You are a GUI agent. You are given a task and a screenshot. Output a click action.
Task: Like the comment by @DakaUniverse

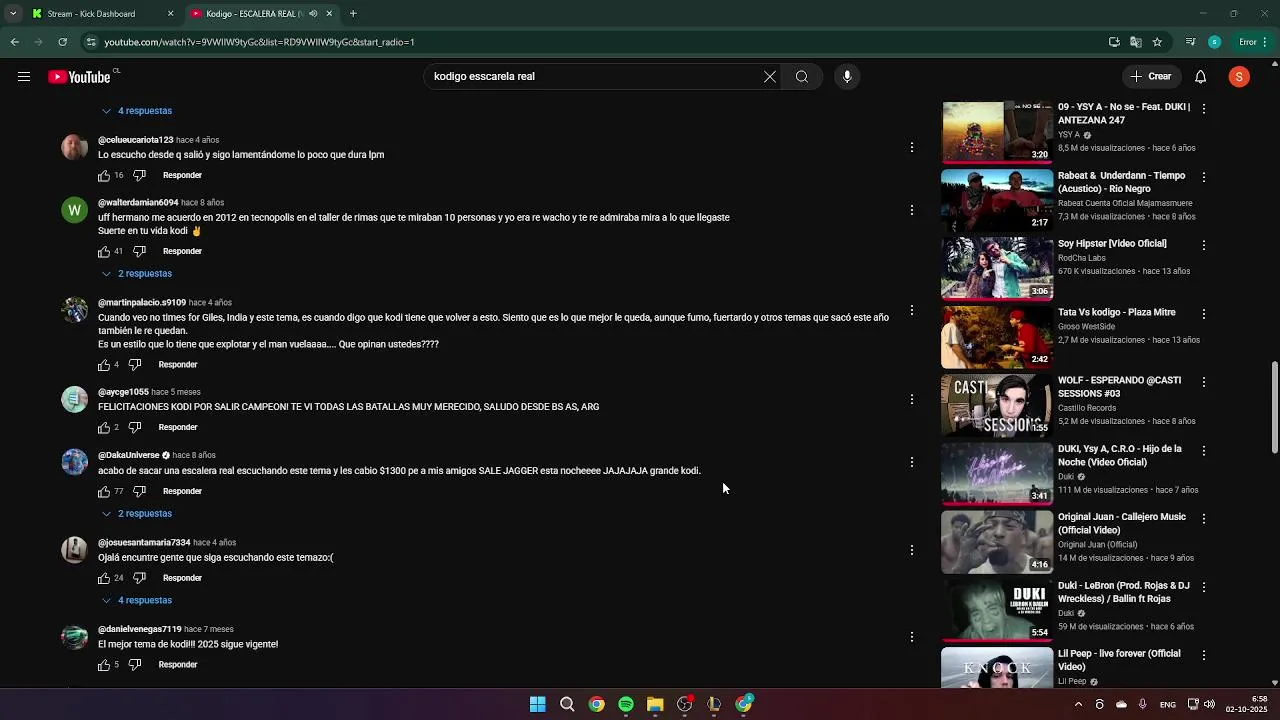[x=104, y=491]
